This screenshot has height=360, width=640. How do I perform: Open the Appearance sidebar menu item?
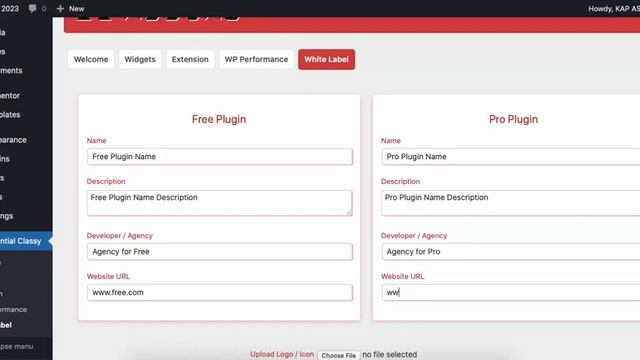(x=13, y=140)
